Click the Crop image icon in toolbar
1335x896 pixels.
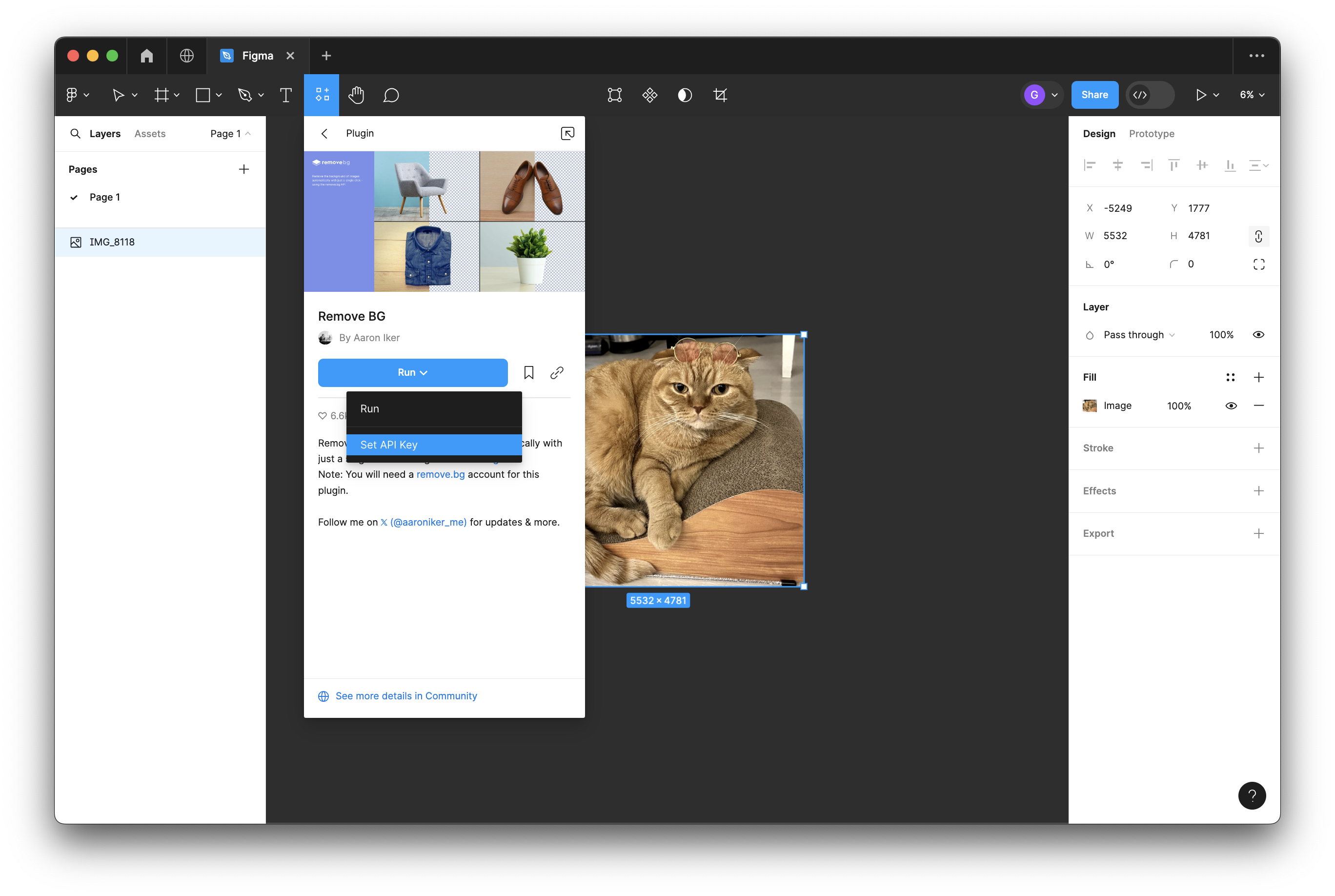pyautogui.click(x=720, y=95)
